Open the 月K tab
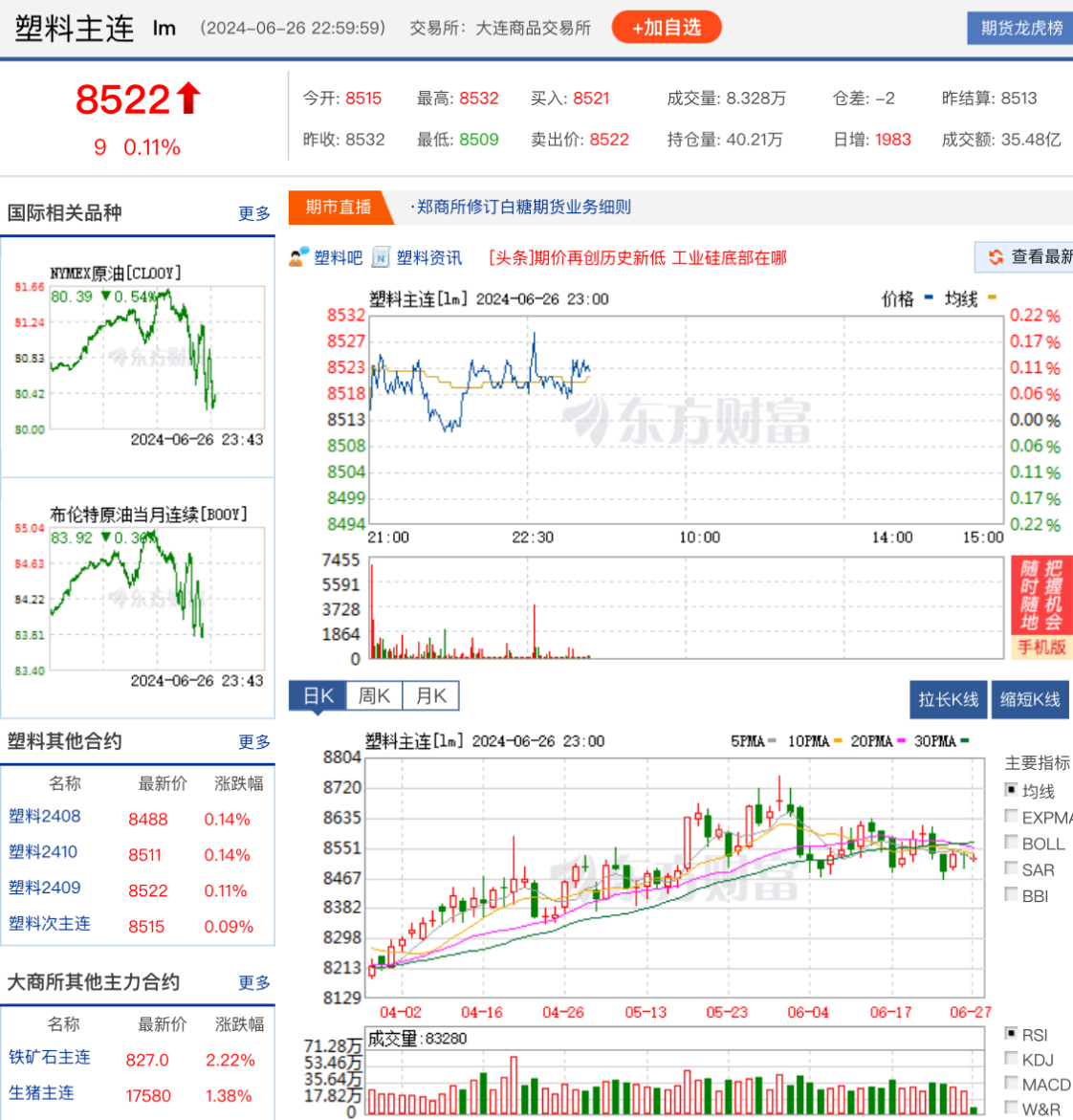1073x1120 pixels. (429, 695)
